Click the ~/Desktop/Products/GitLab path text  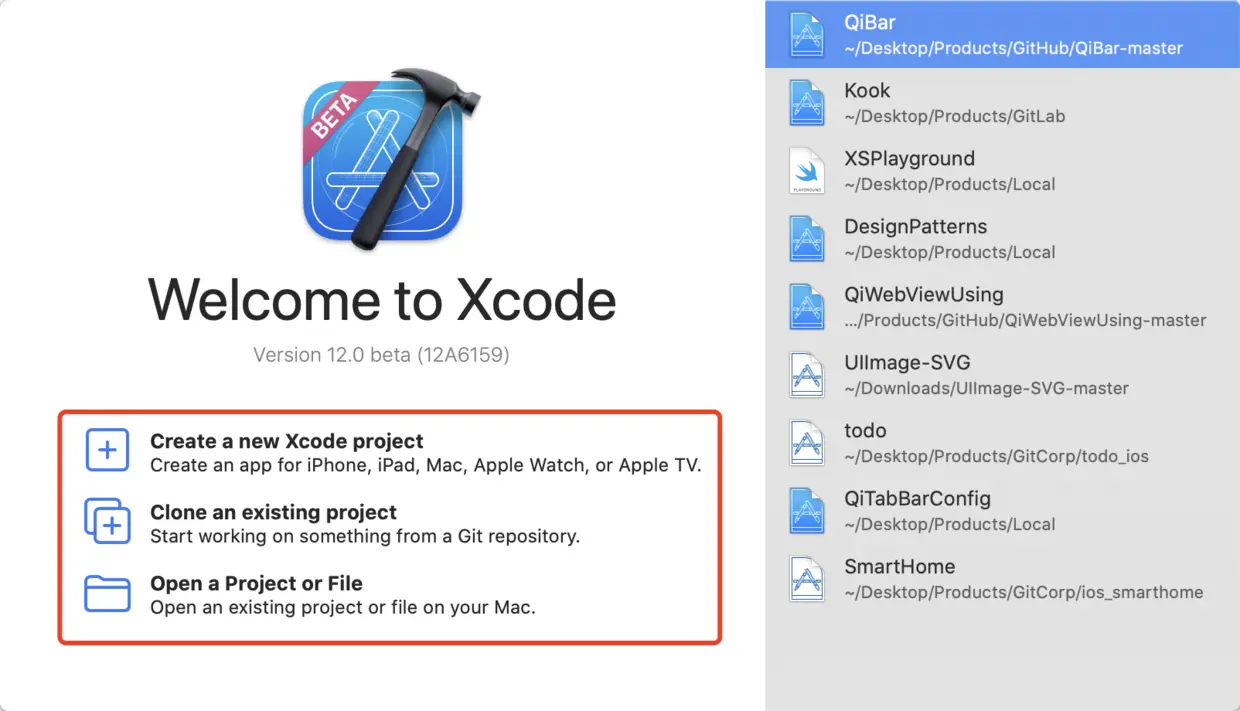(955, 116)
